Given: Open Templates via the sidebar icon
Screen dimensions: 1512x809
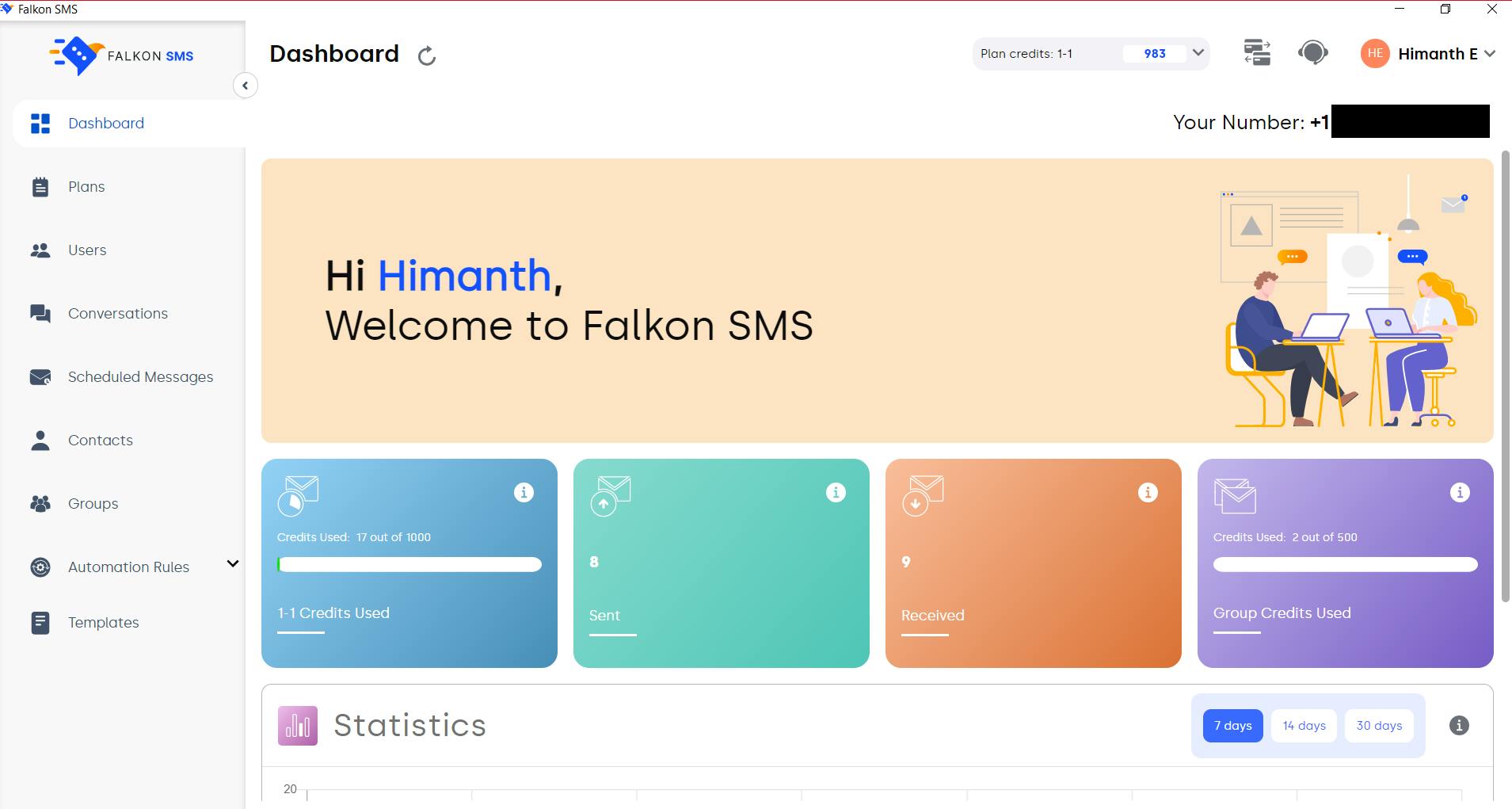Looking at the screenshot, I should 40,622.
